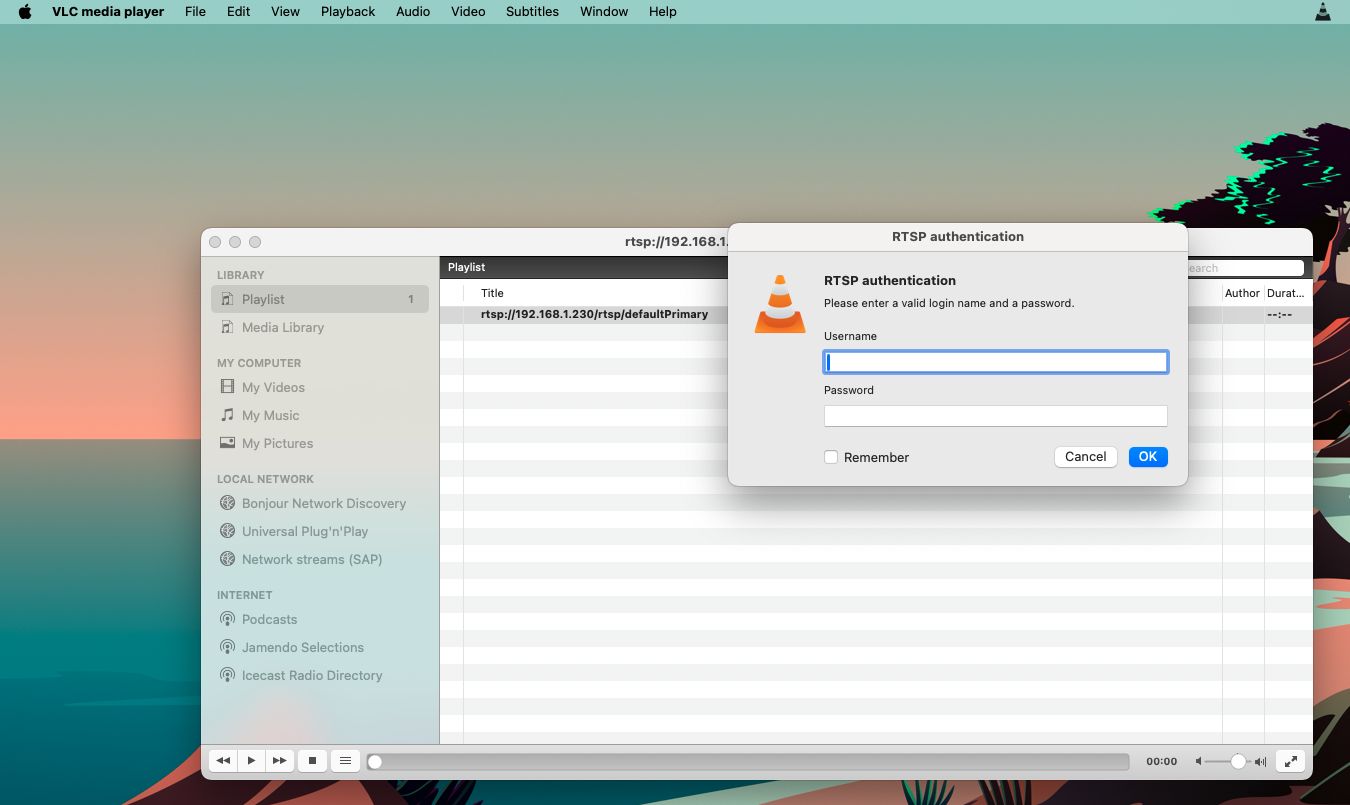Open the Icecast Radio Directory
The height and width of the screenshot is (805, 1350).
click(x=312, y=675)
